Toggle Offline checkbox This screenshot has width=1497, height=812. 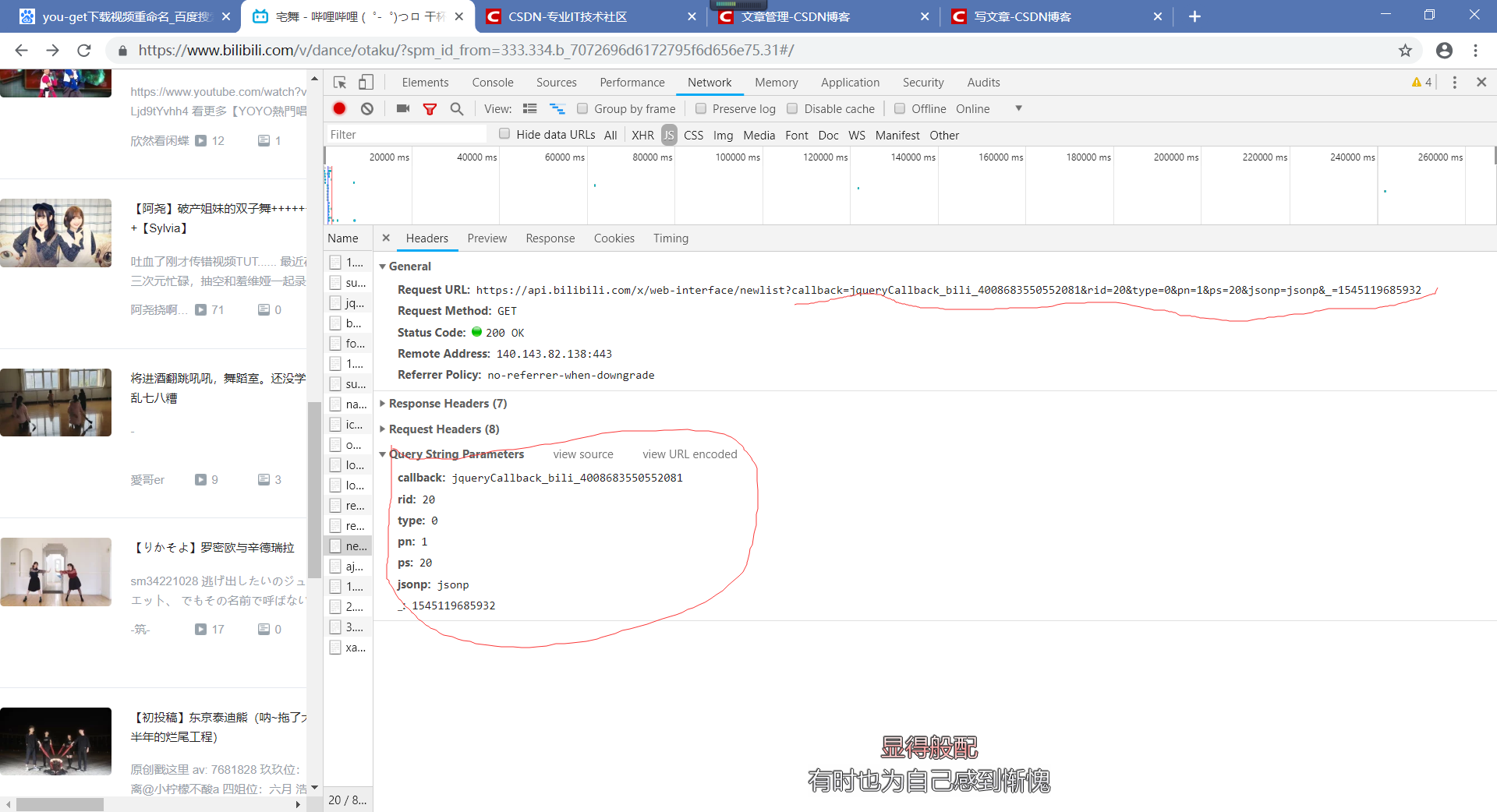pos(900,108)
